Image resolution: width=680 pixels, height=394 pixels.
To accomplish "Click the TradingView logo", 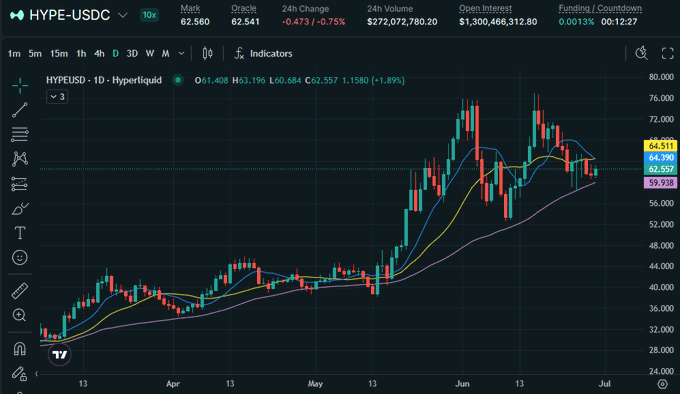I will tap(59, 355).
